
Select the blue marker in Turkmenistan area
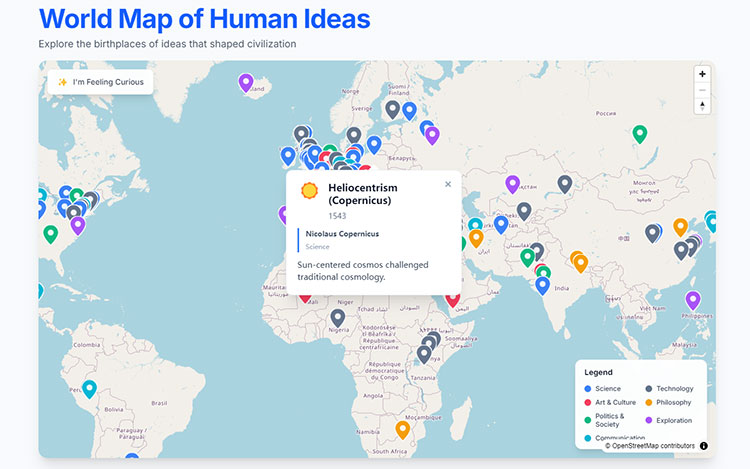click(x=501, y=225)
